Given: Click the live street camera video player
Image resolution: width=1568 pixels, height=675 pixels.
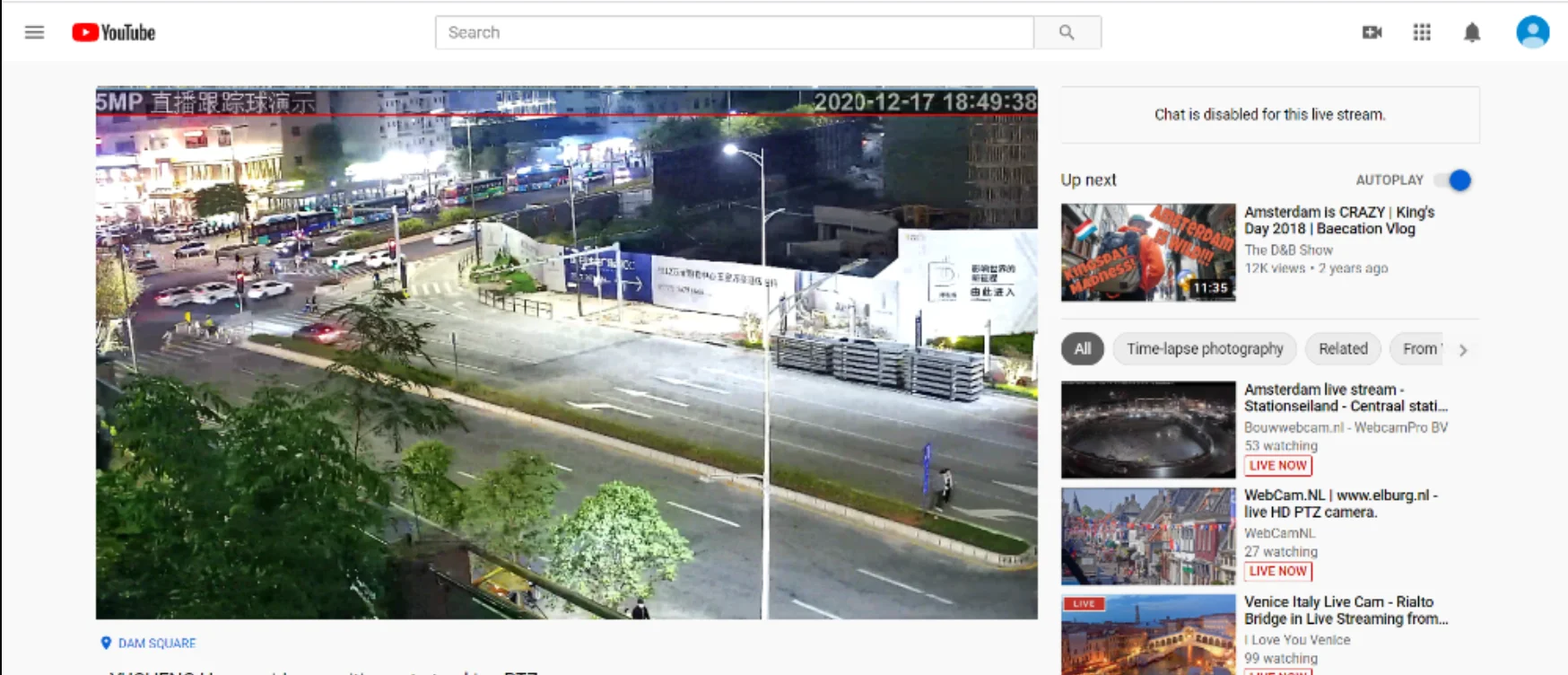Looking at the screenshot, I should [567, 353].
